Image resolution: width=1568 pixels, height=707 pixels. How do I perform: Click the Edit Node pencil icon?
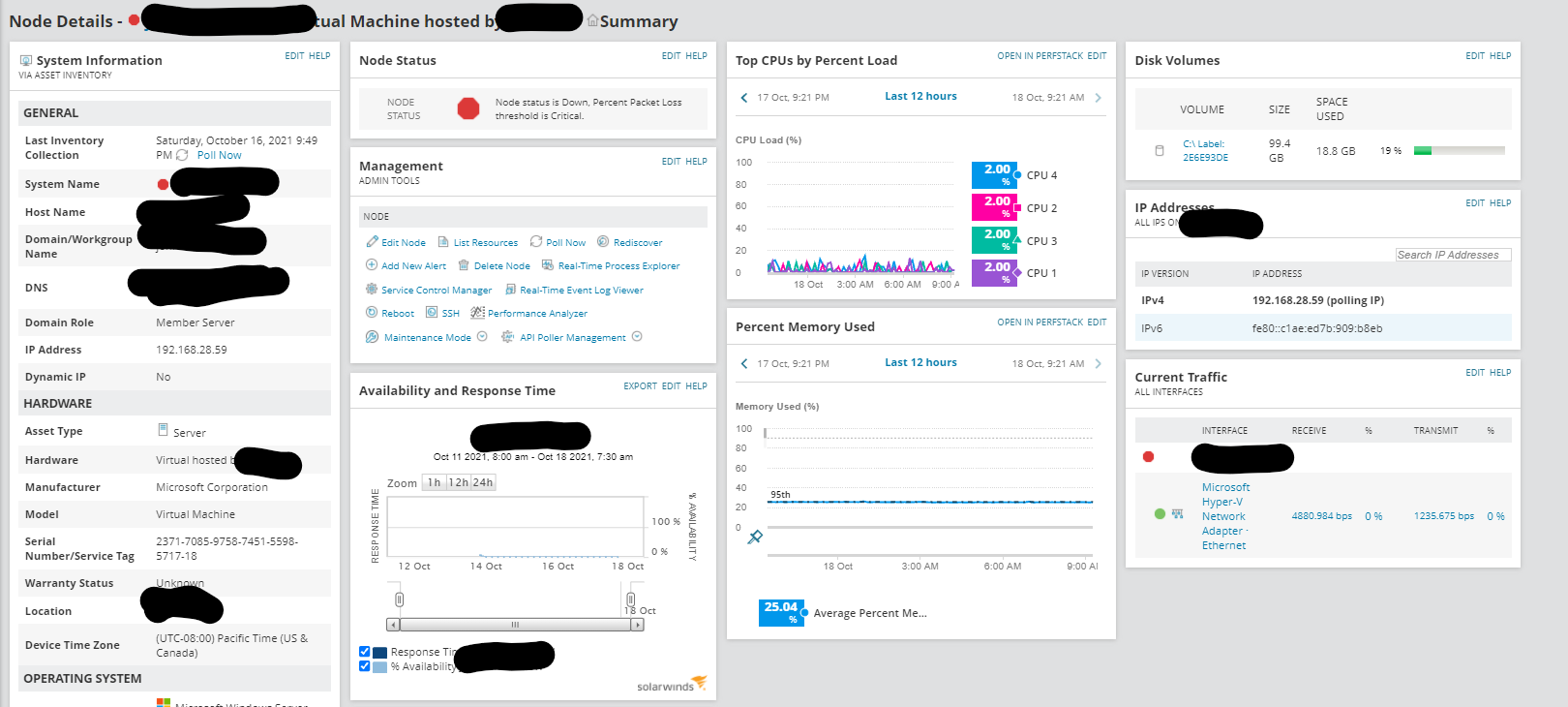point(372,241)
